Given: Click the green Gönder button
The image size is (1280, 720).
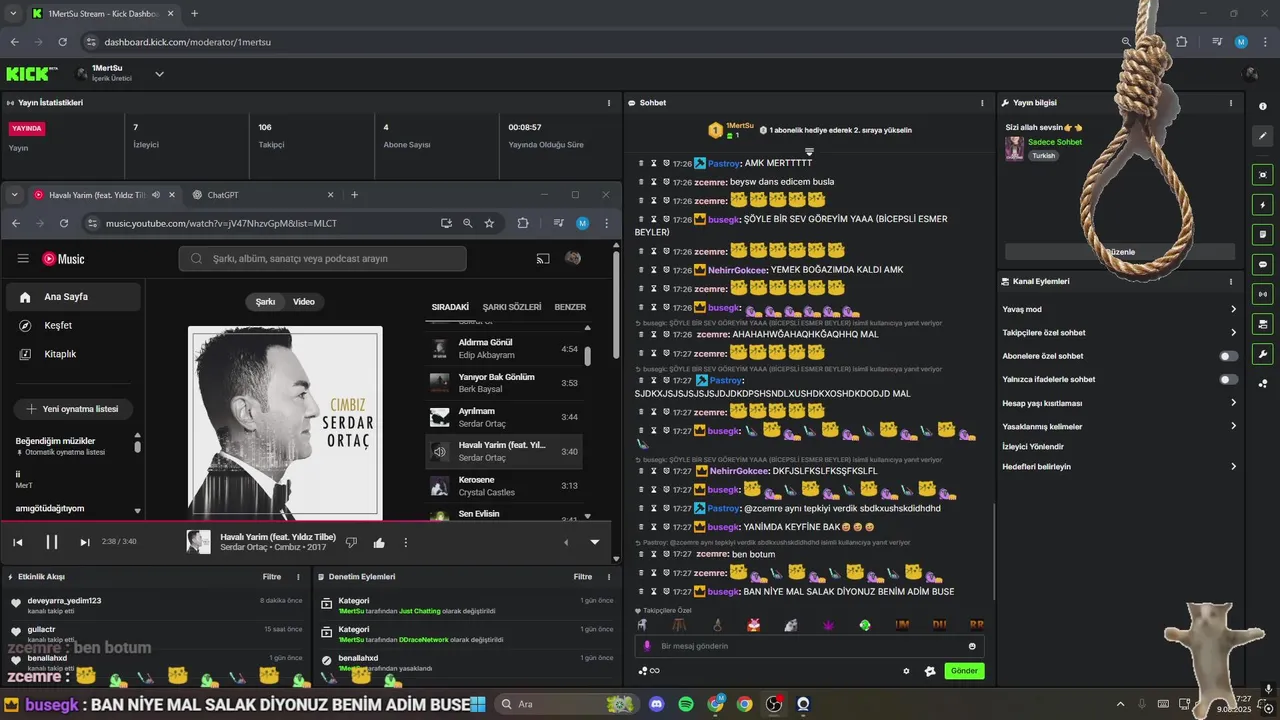Looking at the screenshot, I should tap(964, 671).
